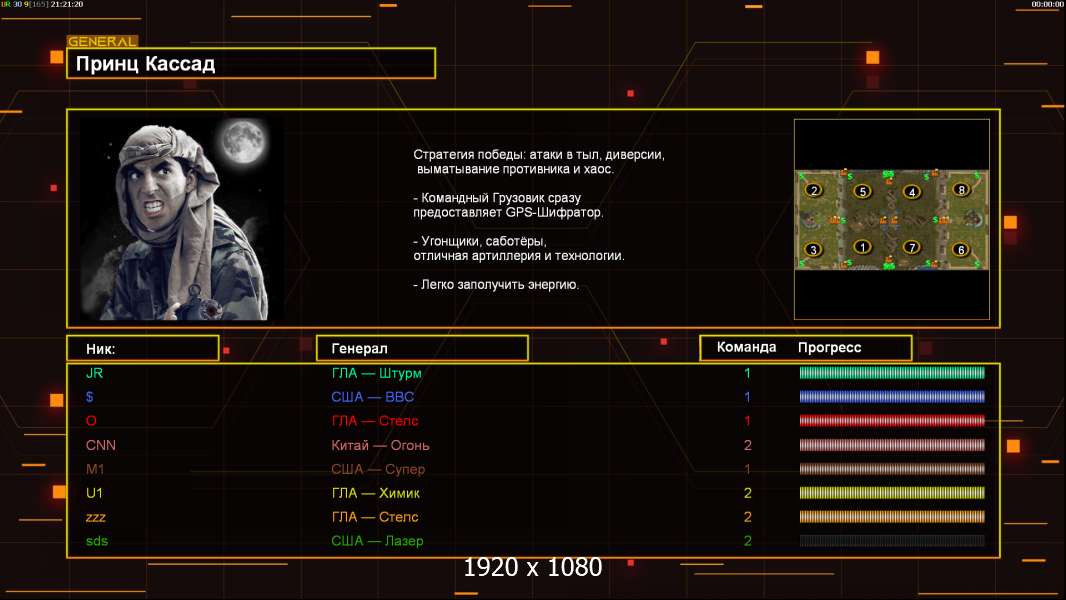Screen dimensions: 1066x600
Task: Click start position 3 on the map
Action: click(813, 249)
